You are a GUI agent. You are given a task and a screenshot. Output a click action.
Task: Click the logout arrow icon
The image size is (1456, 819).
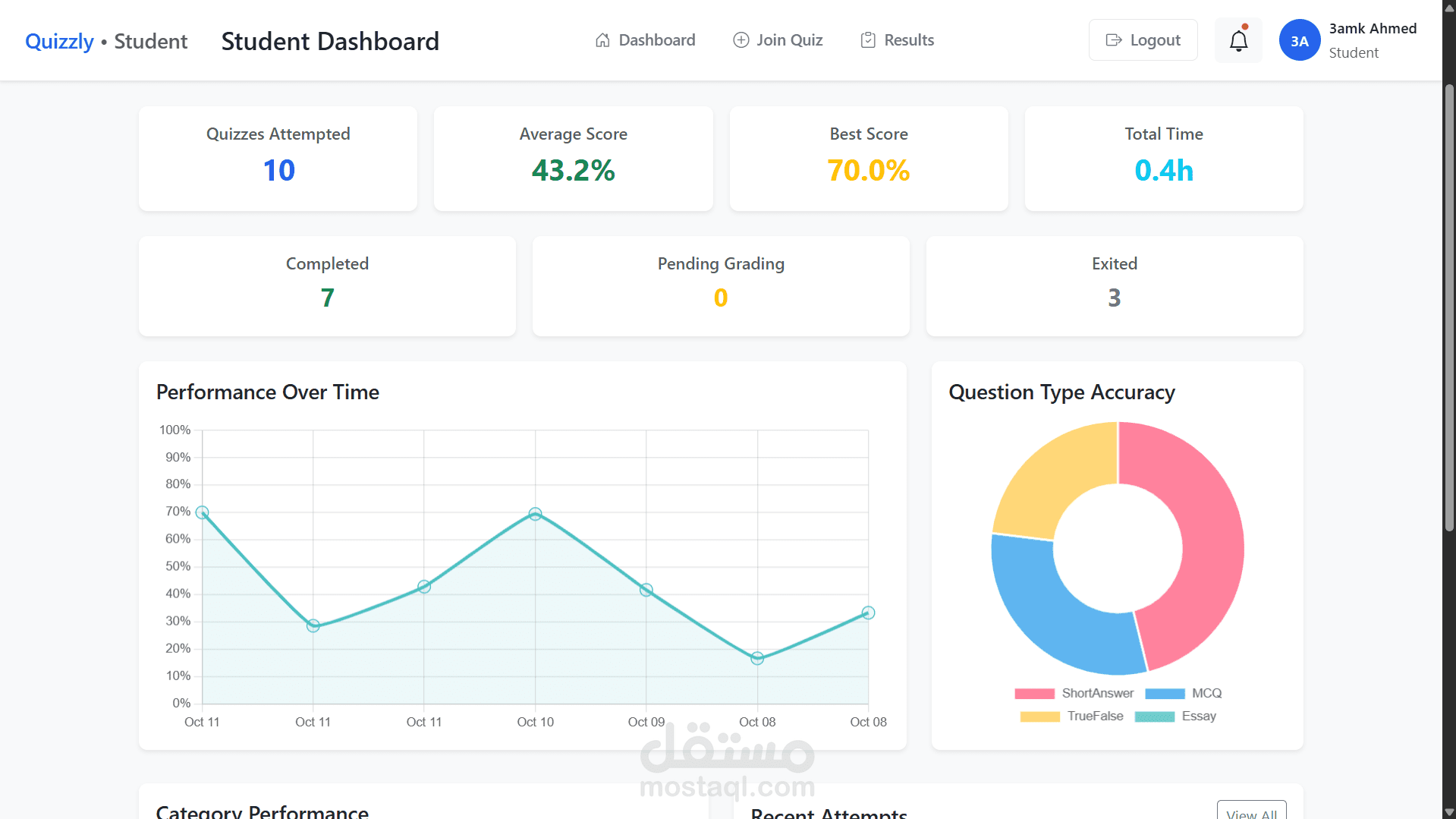1114,40
